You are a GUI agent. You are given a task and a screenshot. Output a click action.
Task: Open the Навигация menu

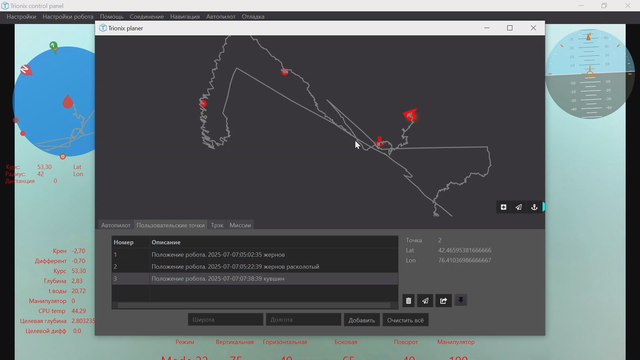pos(185,17)
